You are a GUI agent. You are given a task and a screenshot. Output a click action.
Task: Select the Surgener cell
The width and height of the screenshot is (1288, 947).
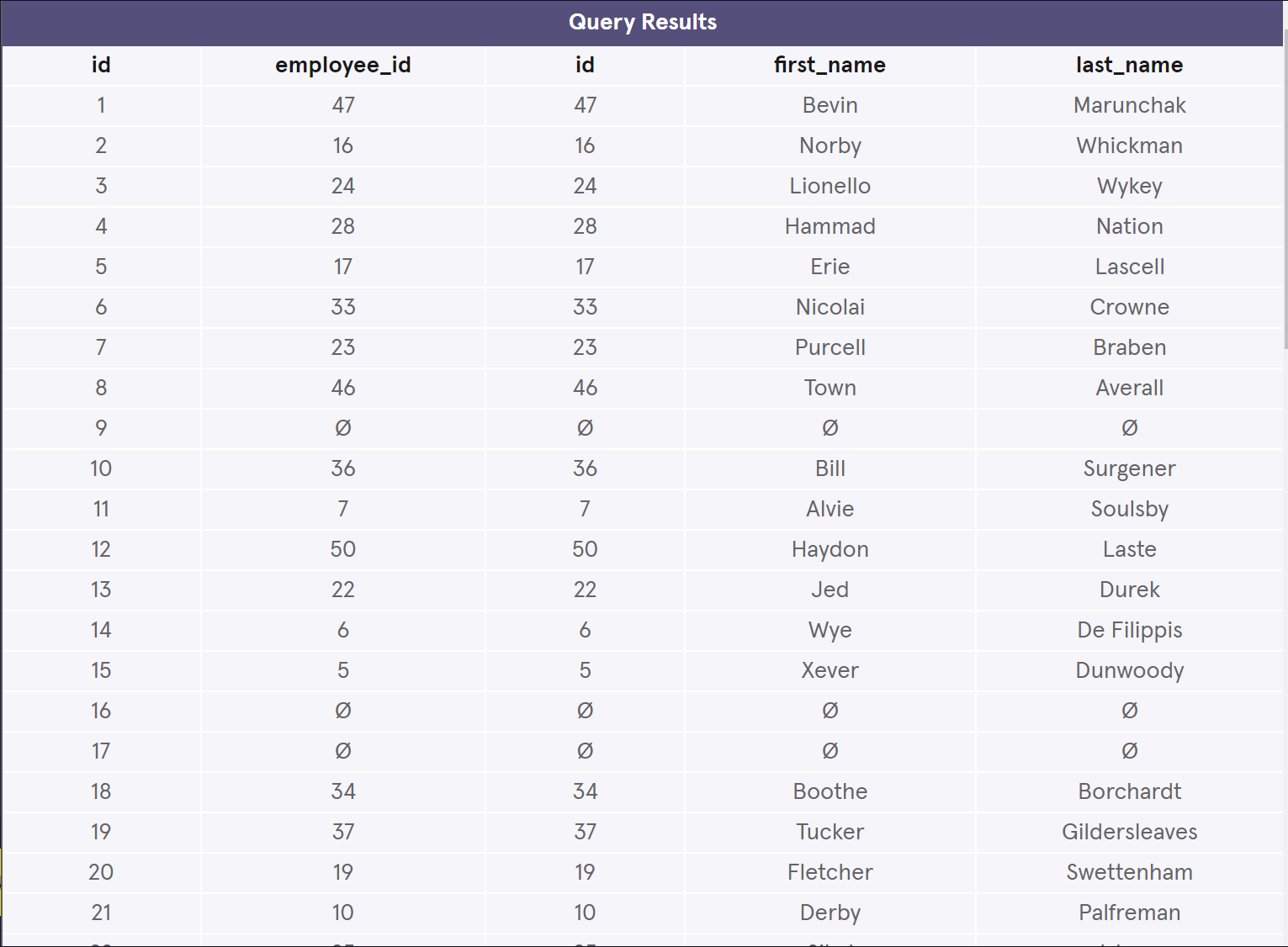1130,469
